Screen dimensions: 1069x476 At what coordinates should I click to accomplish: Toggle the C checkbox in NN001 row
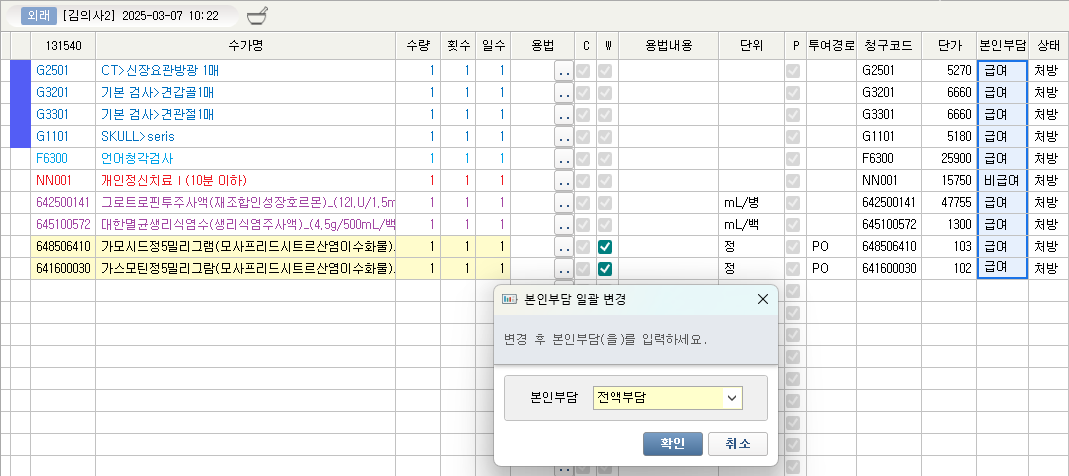584,181
